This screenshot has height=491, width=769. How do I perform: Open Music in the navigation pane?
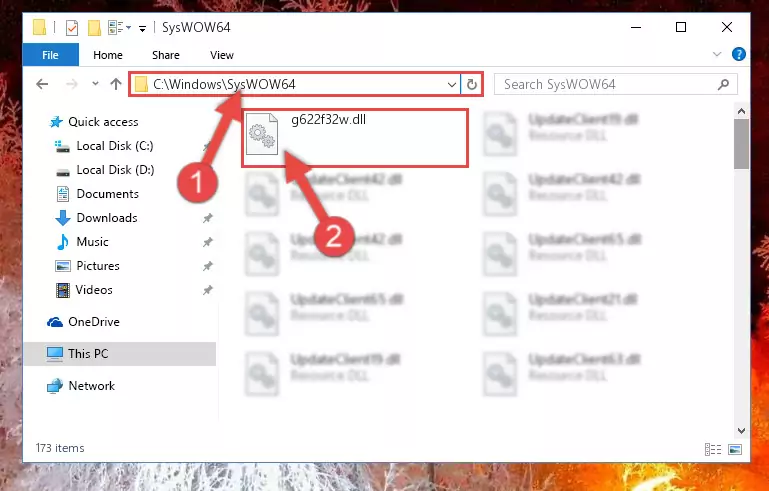pos(92,242)
